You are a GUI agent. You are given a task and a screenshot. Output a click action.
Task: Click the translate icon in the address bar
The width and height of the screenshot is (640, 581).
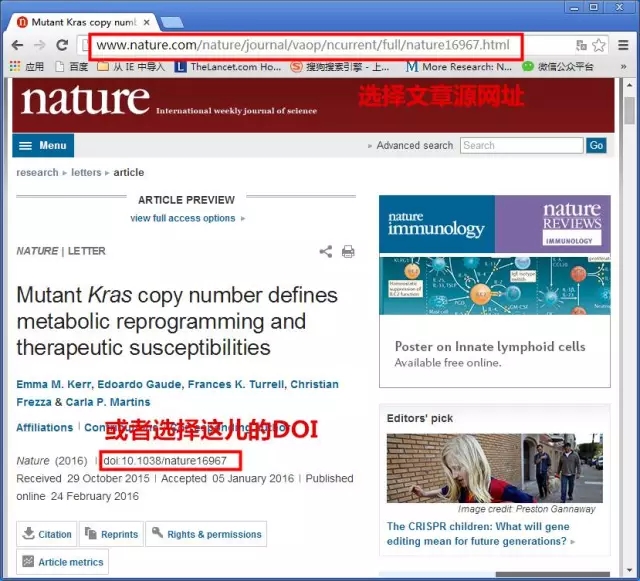[x=581, y=45]
